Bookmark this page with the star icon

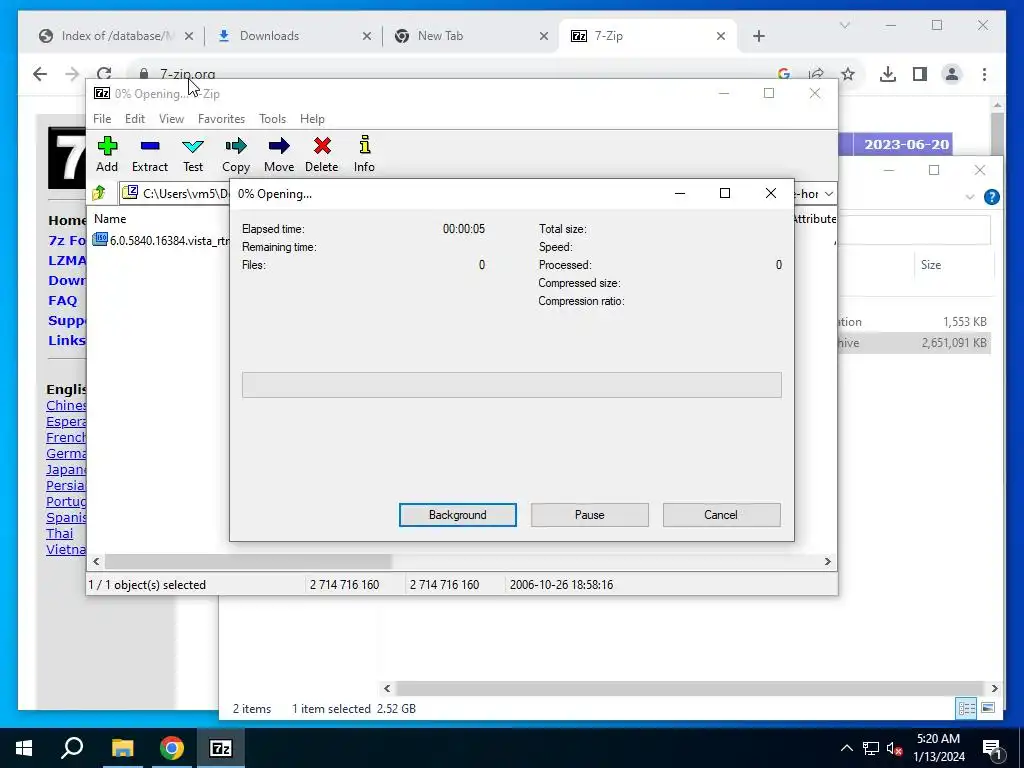click(x=848, y=74)
